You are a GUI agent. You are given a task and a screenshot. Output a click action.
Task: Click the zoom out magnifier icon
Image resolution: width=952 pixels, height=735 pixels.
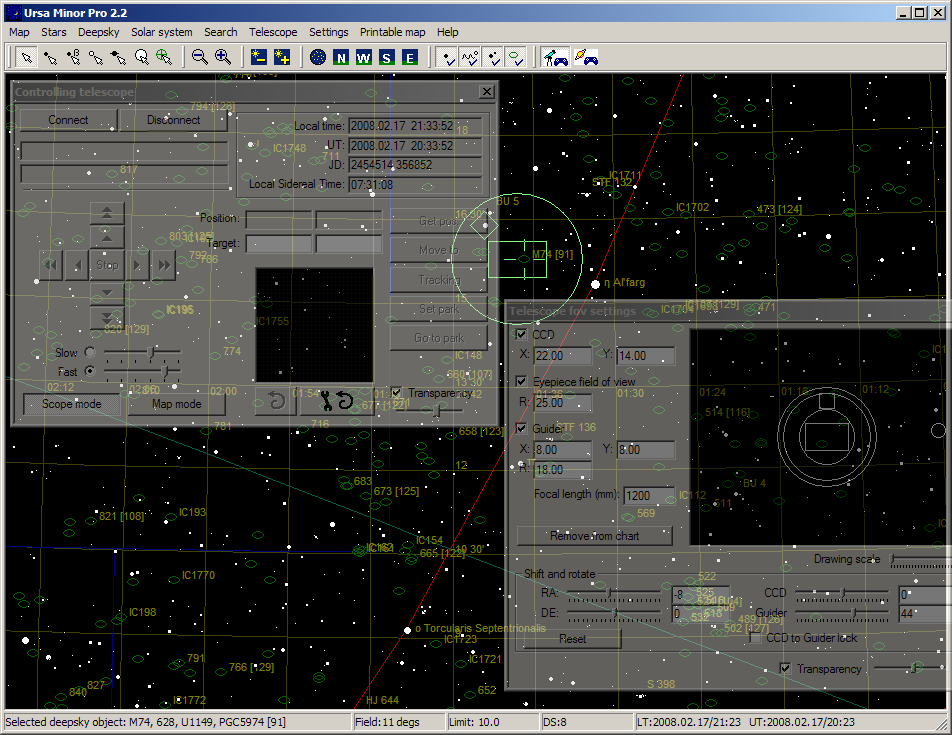(x=200, y=57)
